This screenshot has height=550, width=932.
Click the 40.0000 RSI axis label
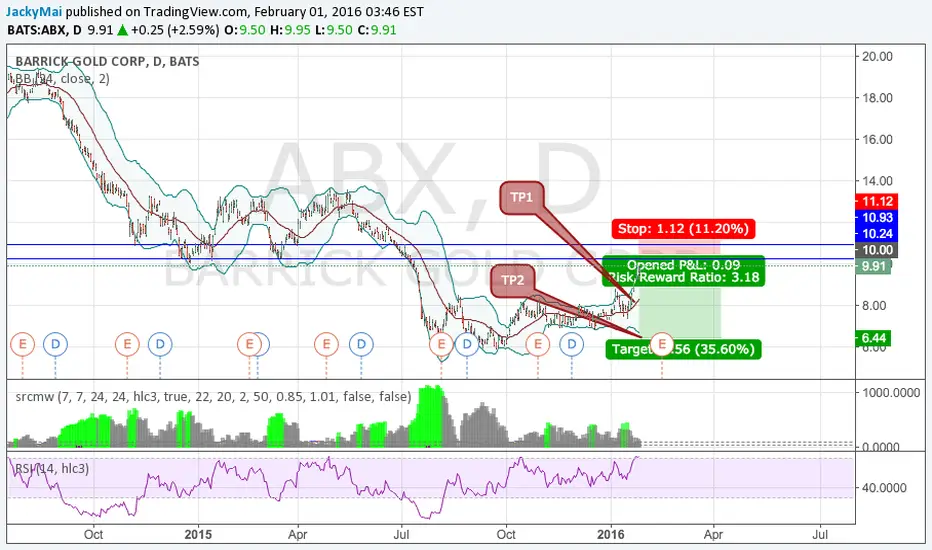(884, 488)
